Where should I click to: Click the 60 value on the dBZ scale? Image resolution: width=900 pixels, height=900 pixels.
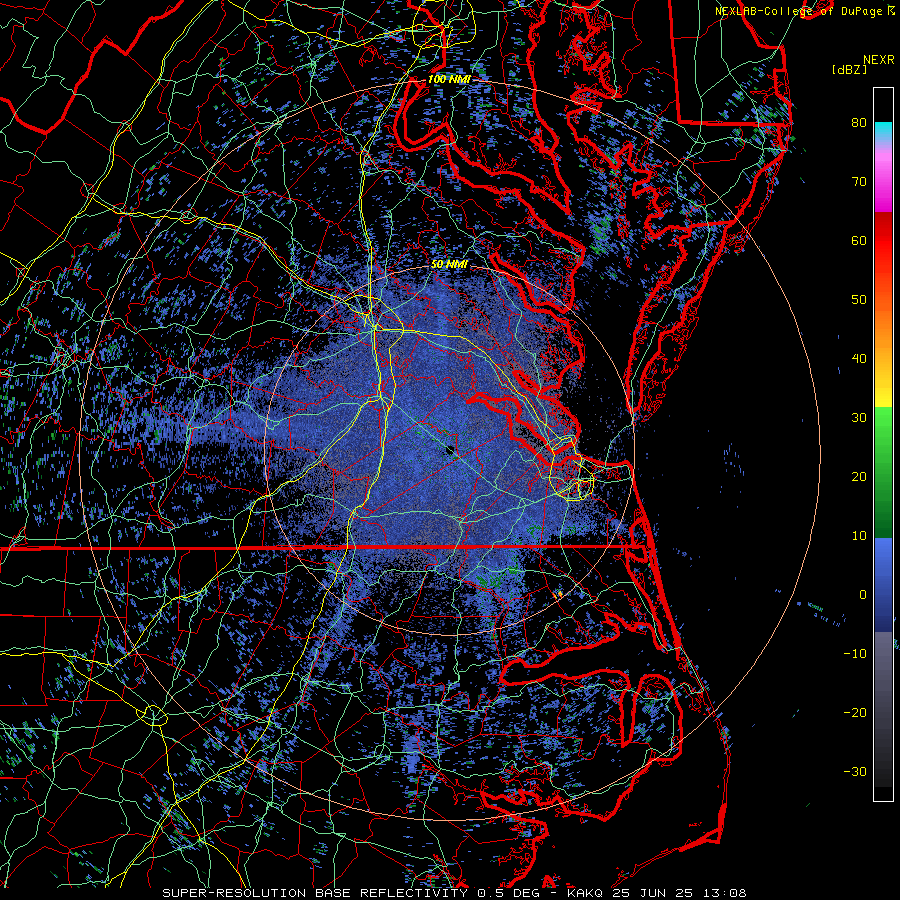(859, 240)
